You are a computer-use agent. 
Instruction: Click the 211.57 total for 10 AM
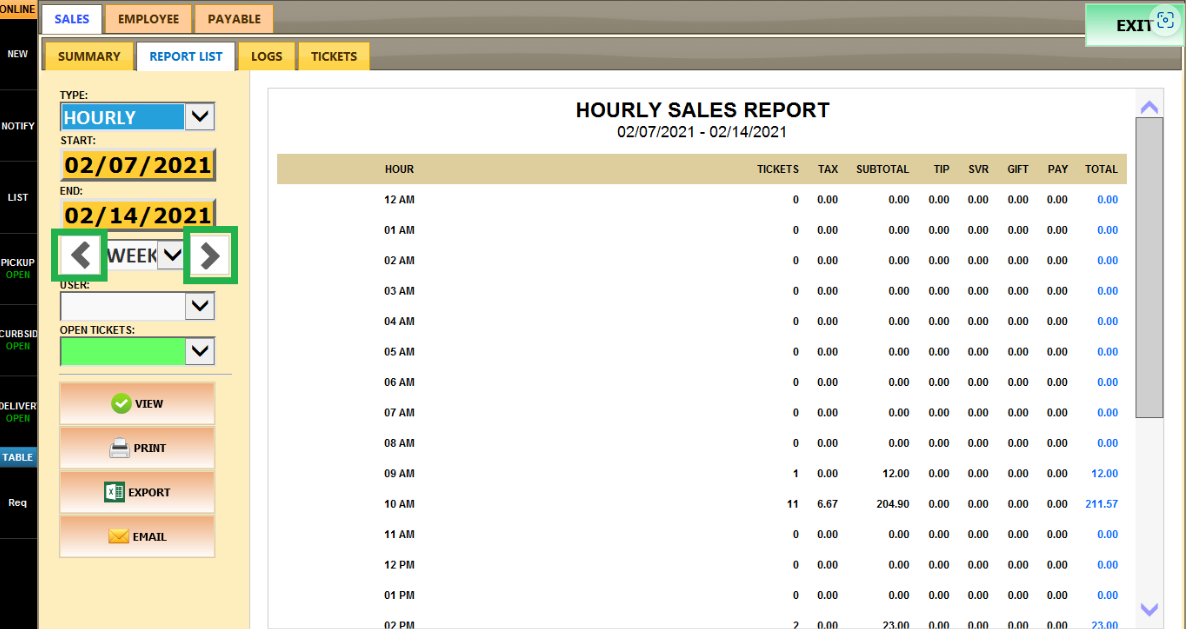pyautogui.click(x=1102, y=504)
